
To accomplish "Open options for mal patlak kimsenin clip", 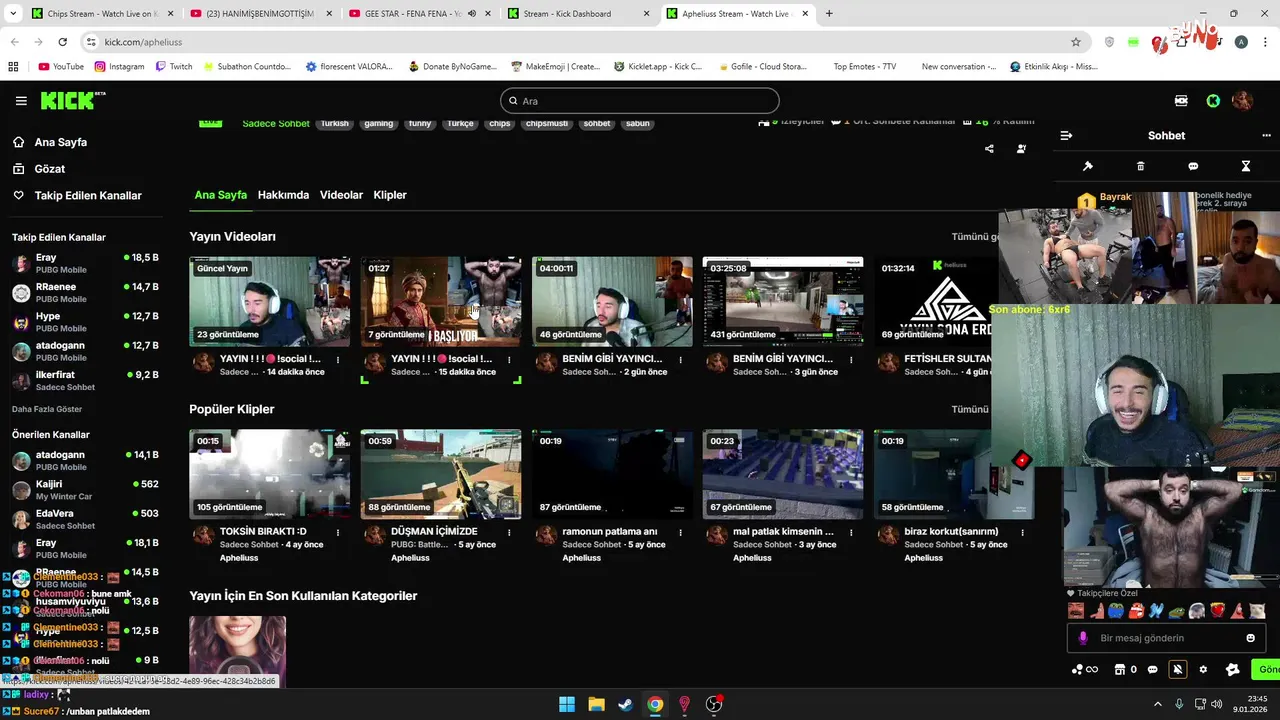I will 851,533.
